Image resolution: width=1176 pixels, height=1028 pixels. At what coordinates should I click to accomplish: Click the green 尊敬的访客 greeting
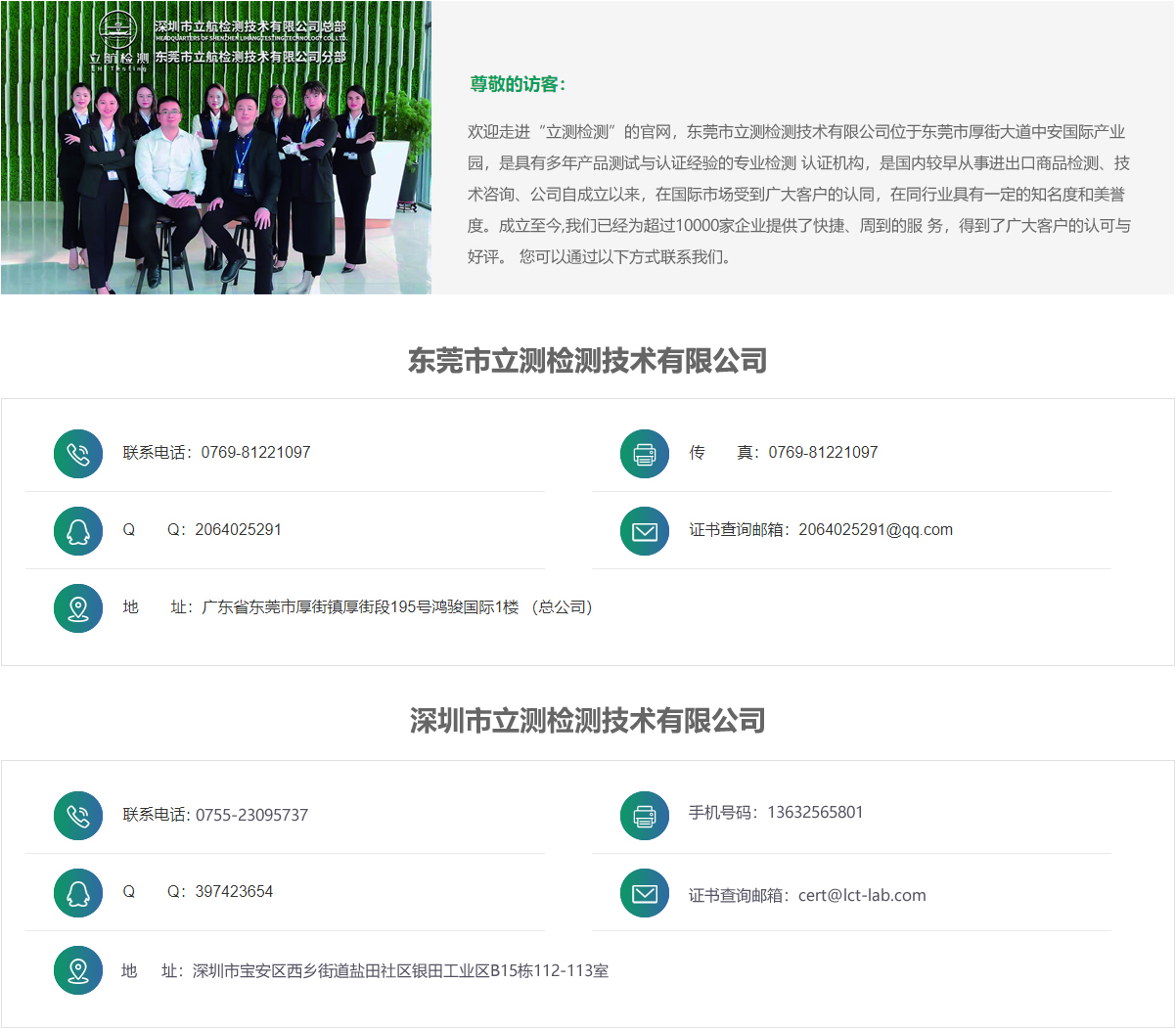coord(518,84)
